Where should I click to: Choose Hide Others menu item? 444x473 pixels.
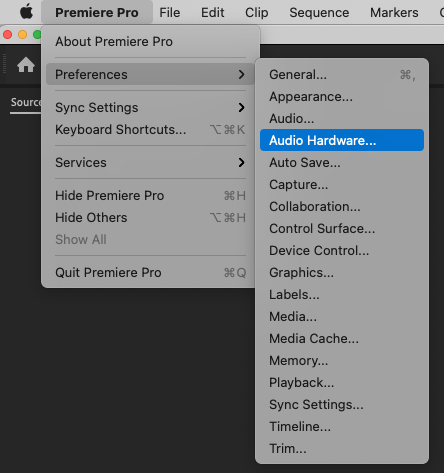point(150,217)
